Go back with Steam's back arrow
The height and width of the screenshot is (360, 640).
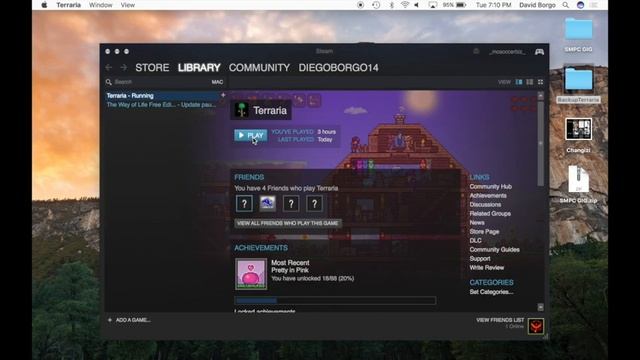(x=109, y=67)
